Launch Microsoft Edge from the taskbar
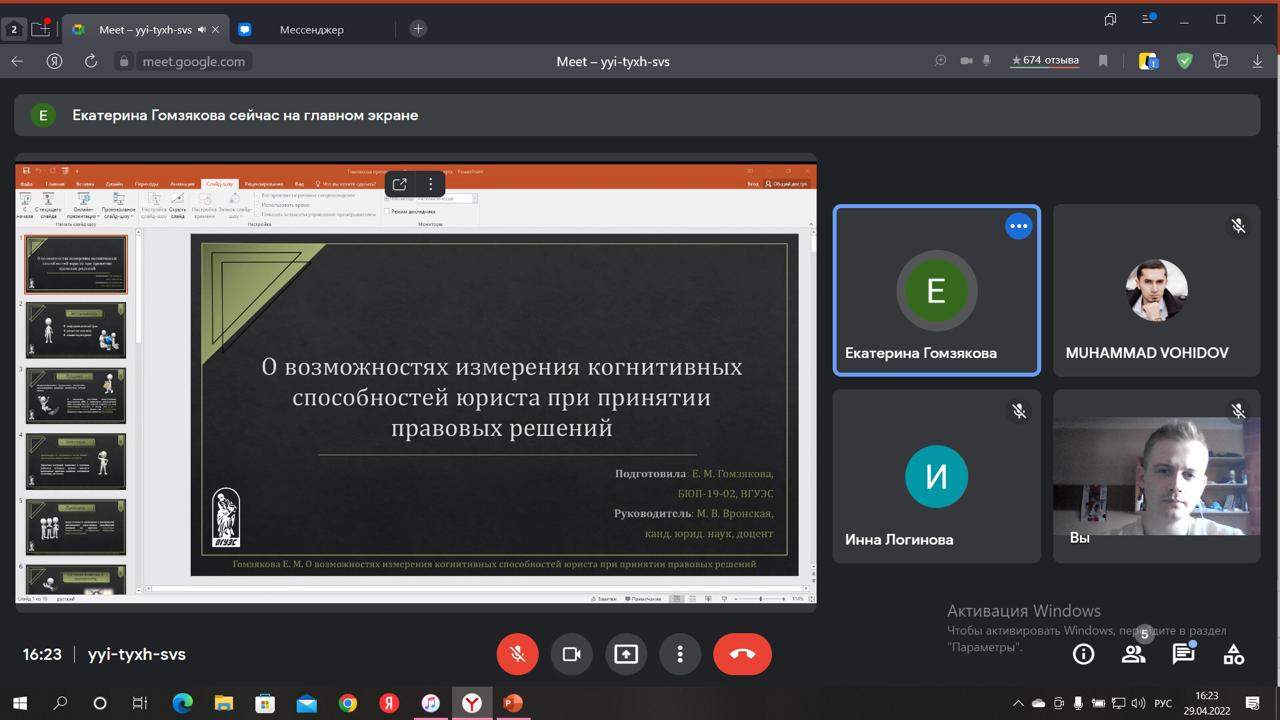The width and height of the screenshot is (1280, 720). tap(182, 703)
